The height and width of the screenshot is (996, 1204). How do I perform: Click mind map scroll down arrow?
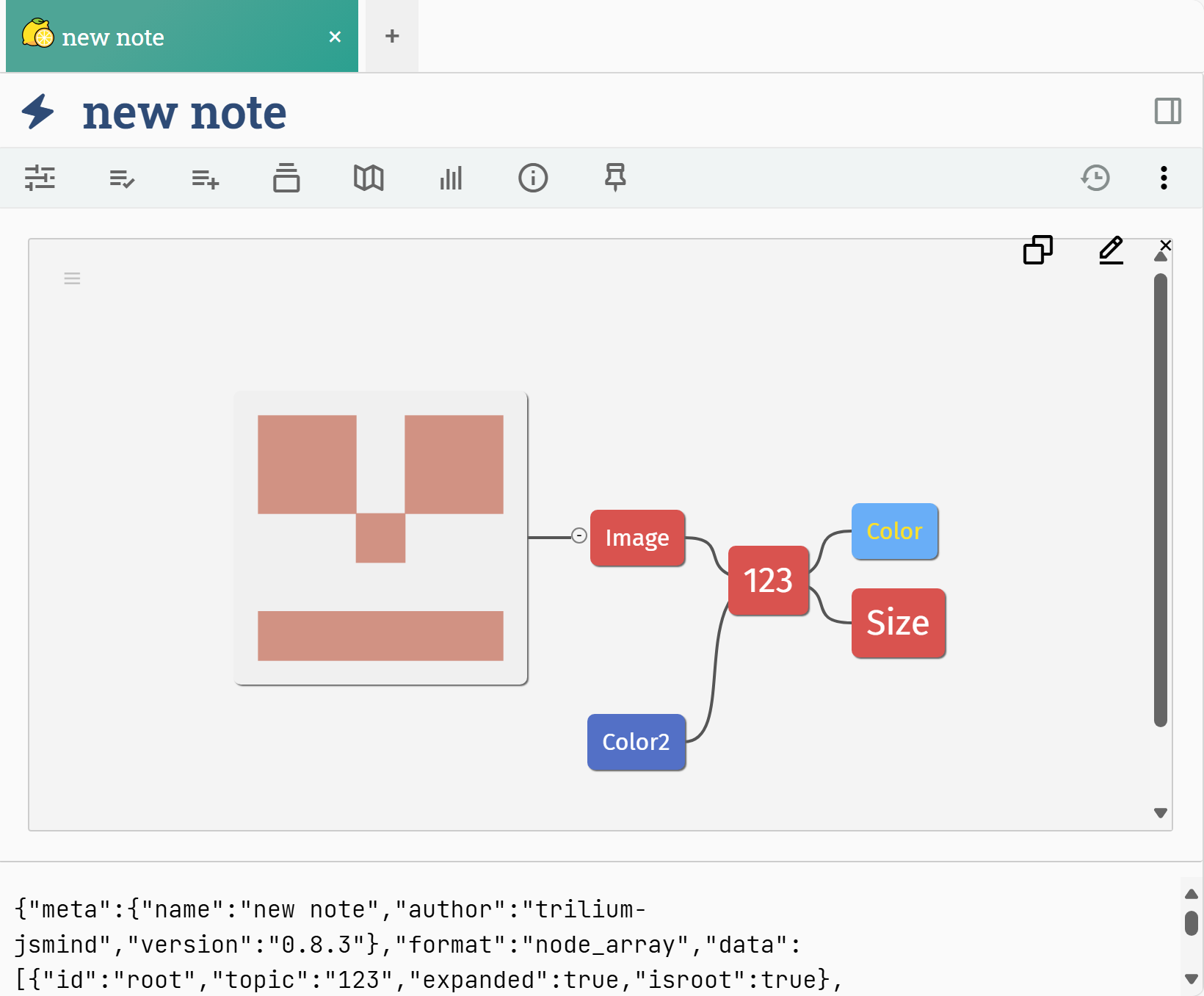coord(1161,812)
